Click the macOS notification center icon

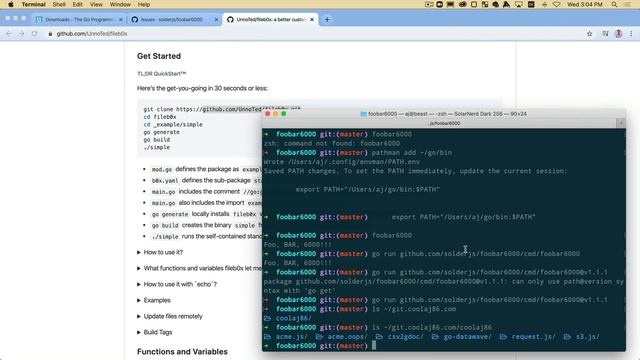628,4
